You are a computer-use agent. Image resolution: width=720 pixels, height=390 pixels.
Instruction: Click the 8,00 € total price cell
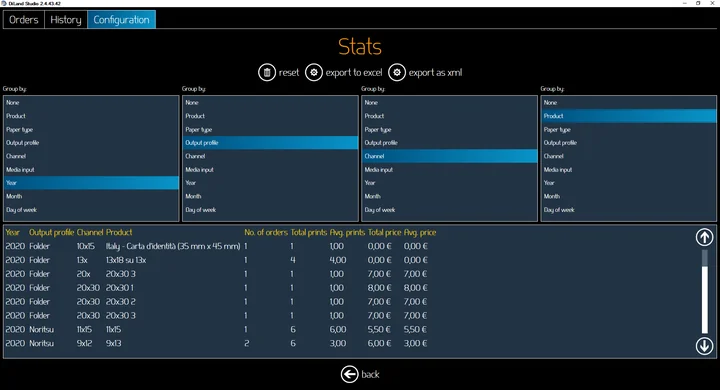(379, 288)
